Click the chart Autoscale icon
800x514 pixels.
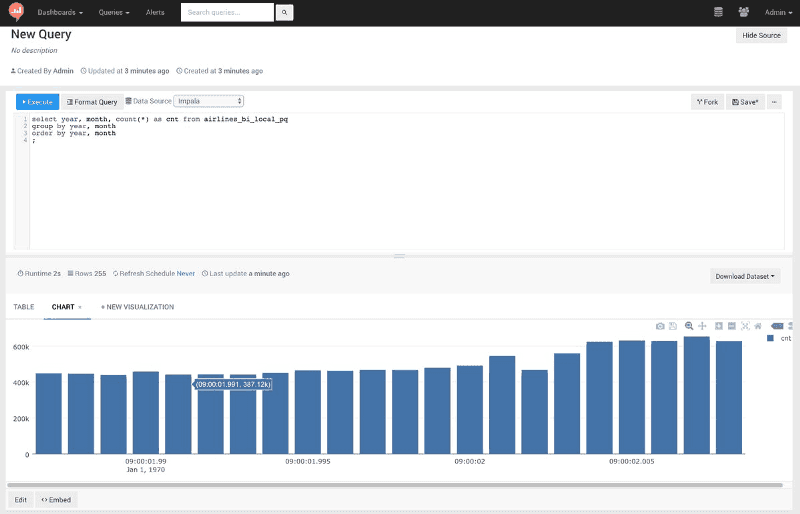[746, 326]
